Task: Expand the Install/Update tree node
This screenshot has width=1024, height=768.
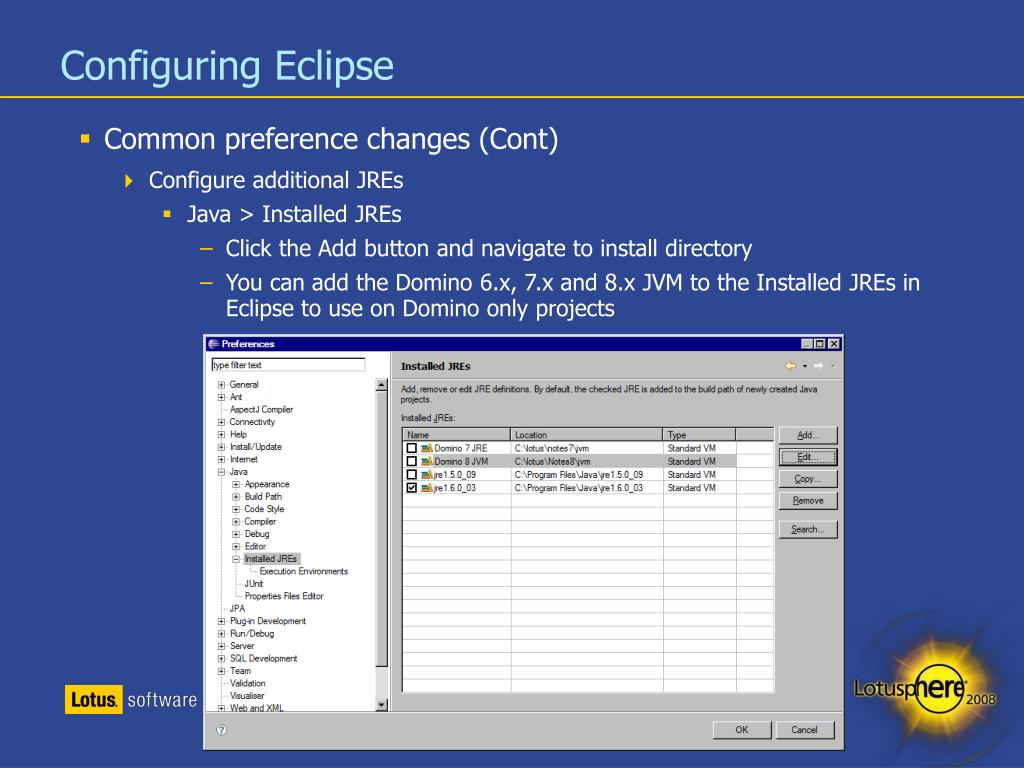Action: (x=221, y=447)
